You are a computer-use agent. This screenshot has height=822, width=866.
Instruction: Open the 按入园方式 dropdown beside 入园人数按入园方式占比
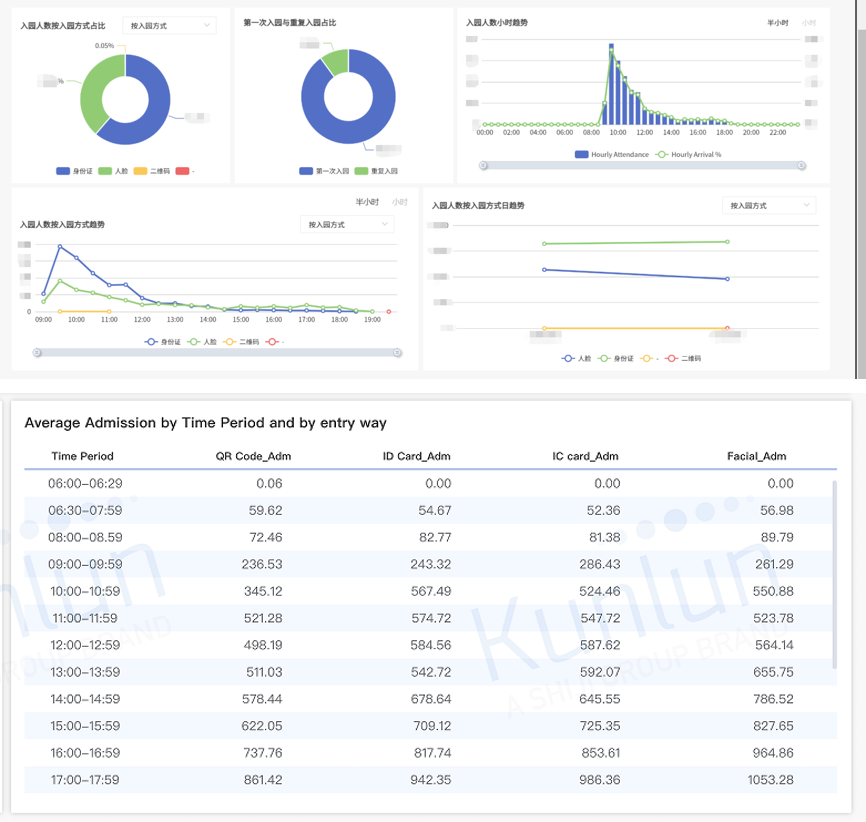click(x=170, y=25)
